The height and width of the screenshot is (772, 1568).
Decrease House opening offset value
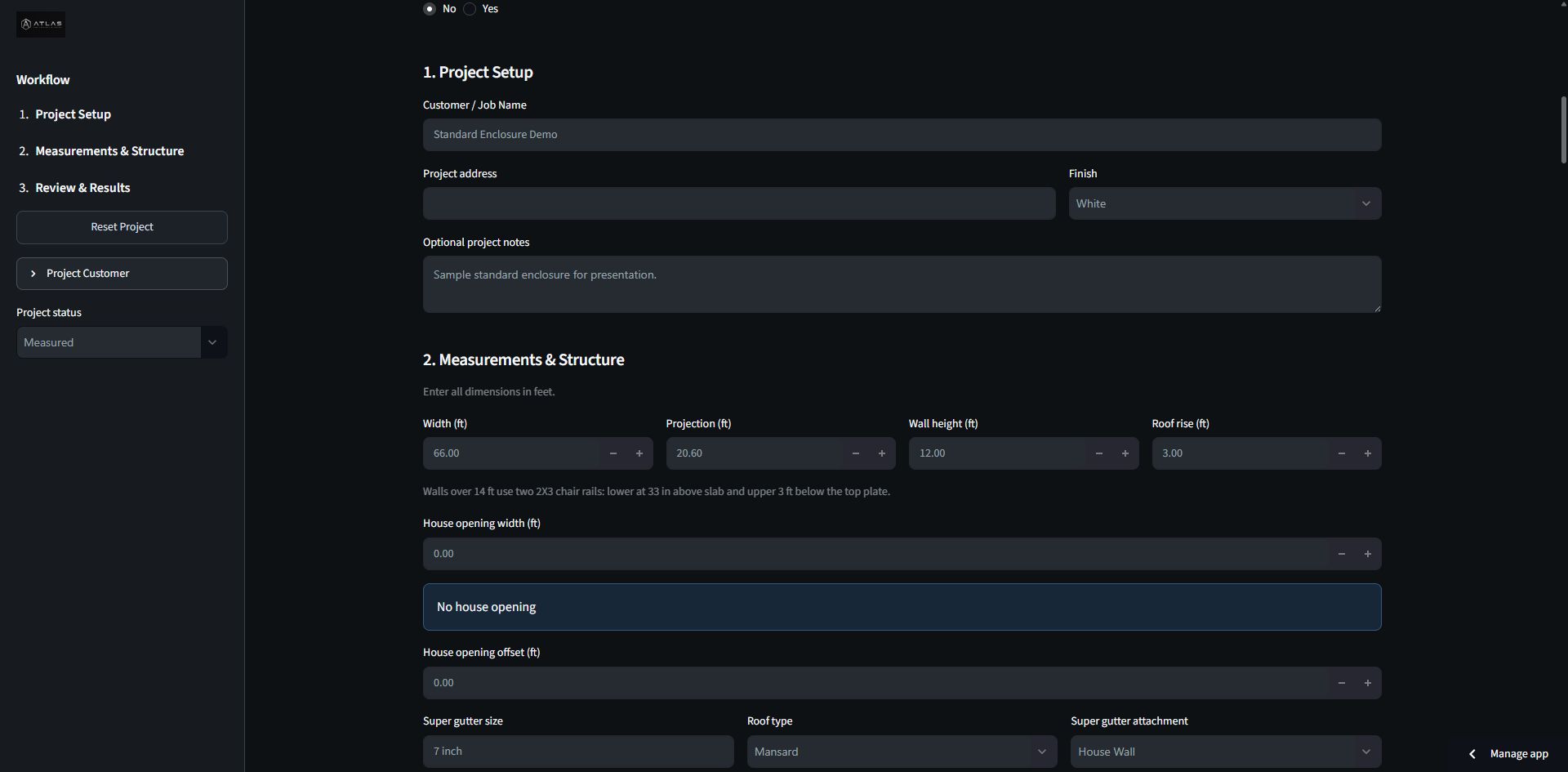coord(1342,683)
